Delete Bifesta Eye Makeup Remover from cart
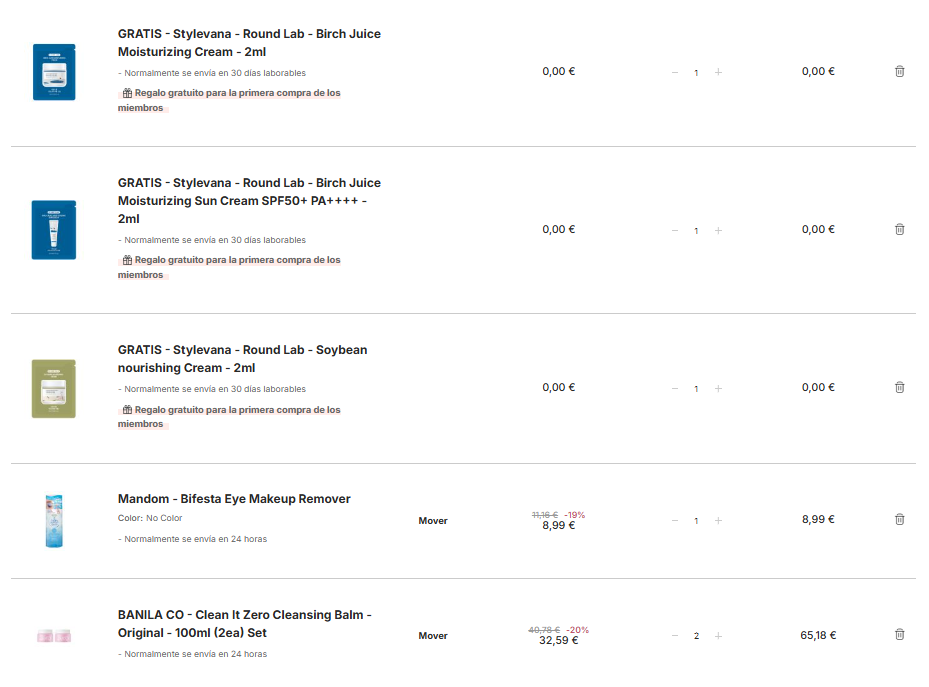Image resolution: width=929 pixels, height=687 pixels. (899, 520)
